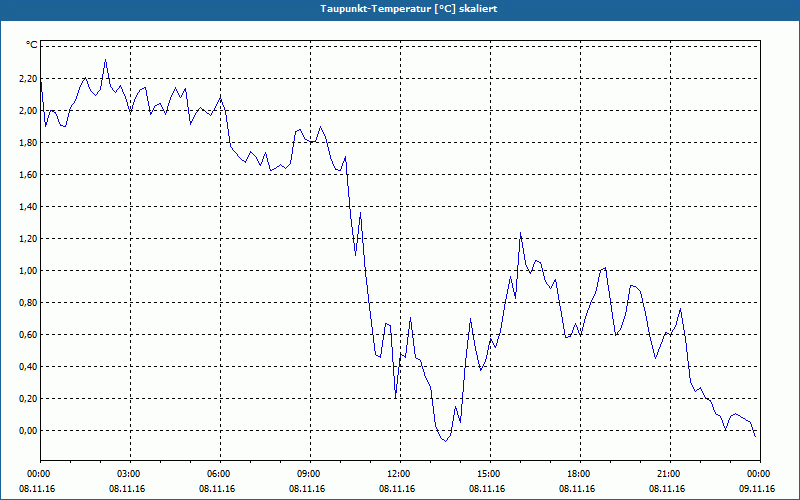The height and width of the screenshot is (500, 800).
Task: Click the '08.11.16' date under 15:00
Action: pyautogui.click(x=487, y=489)
